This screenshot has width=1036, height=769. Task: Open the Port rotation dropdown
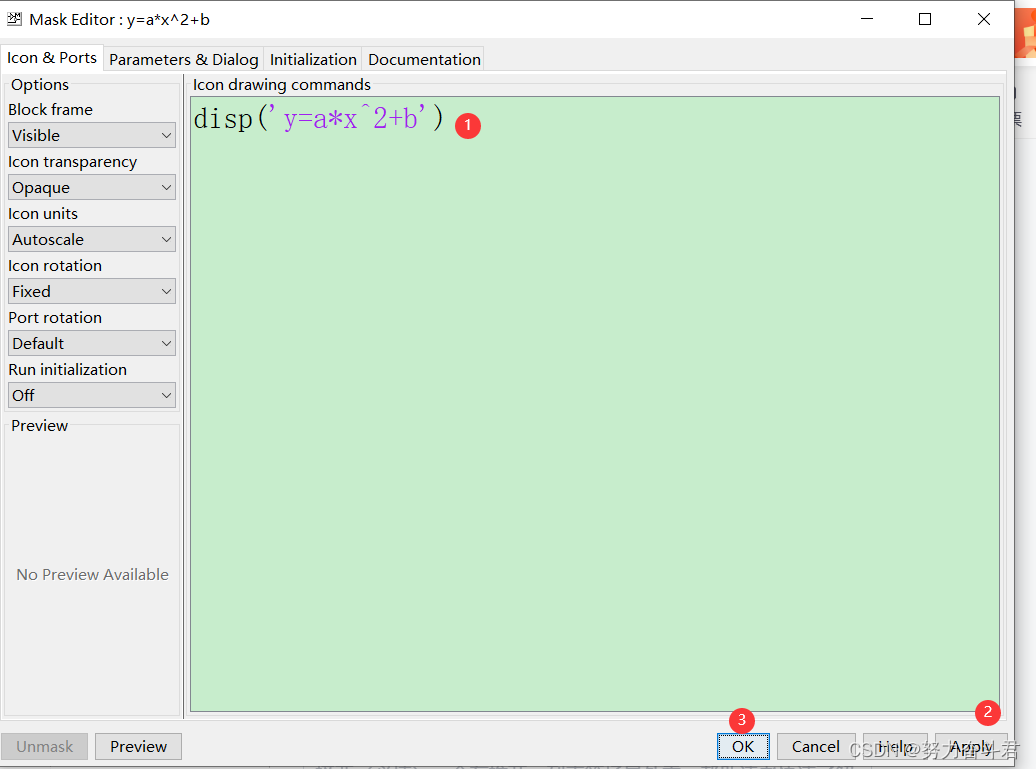pos(91,343)
